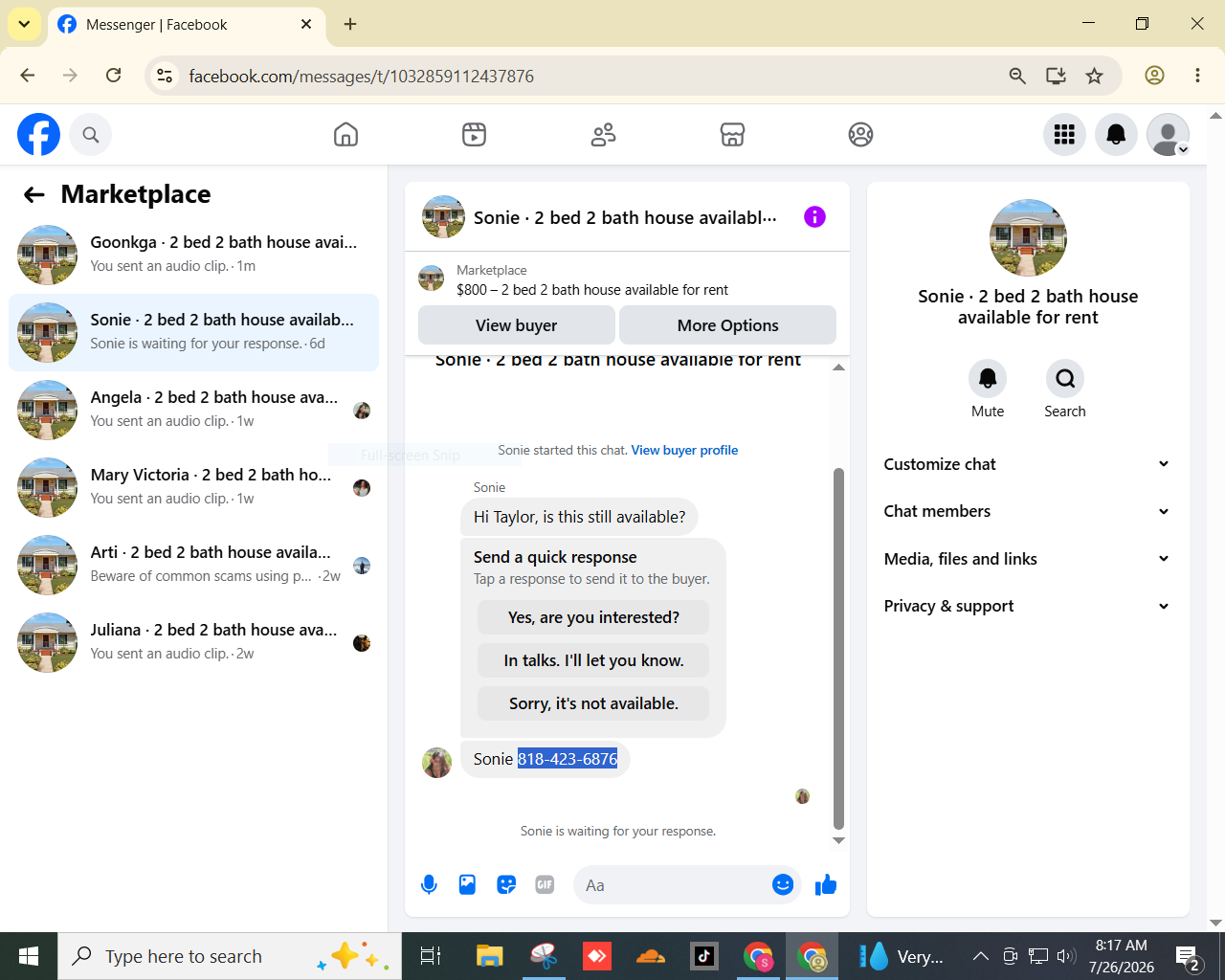Send 'Sorry, it's not available.' response

[593, 703]
